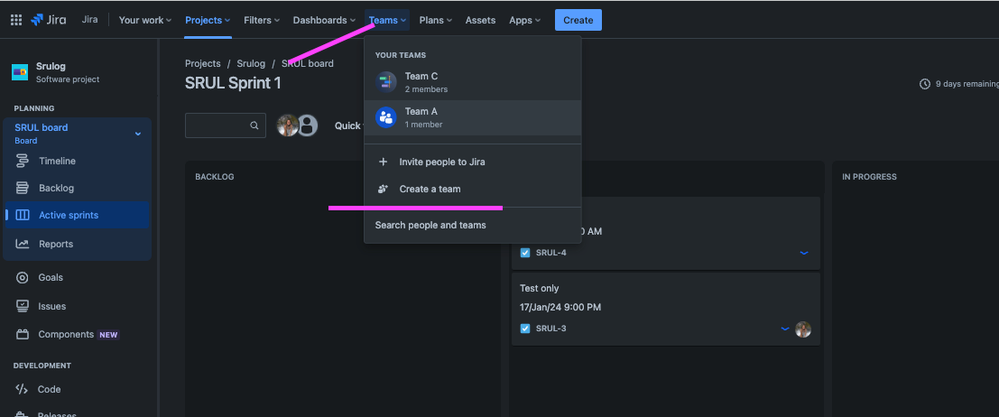
Task: Click the search magnifier icon in board filter
Action: tap(254, 125)
